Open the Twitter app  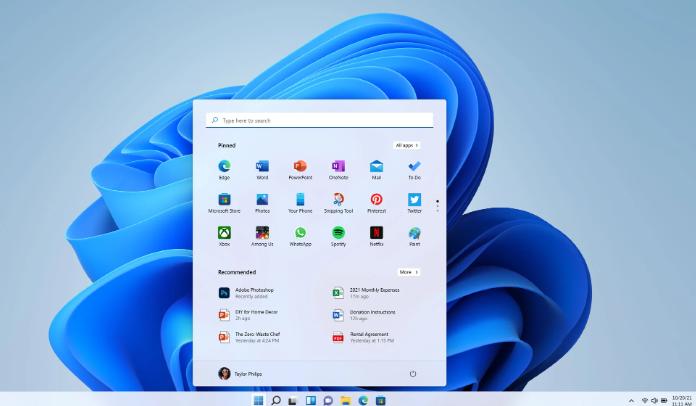click(414, 203)
